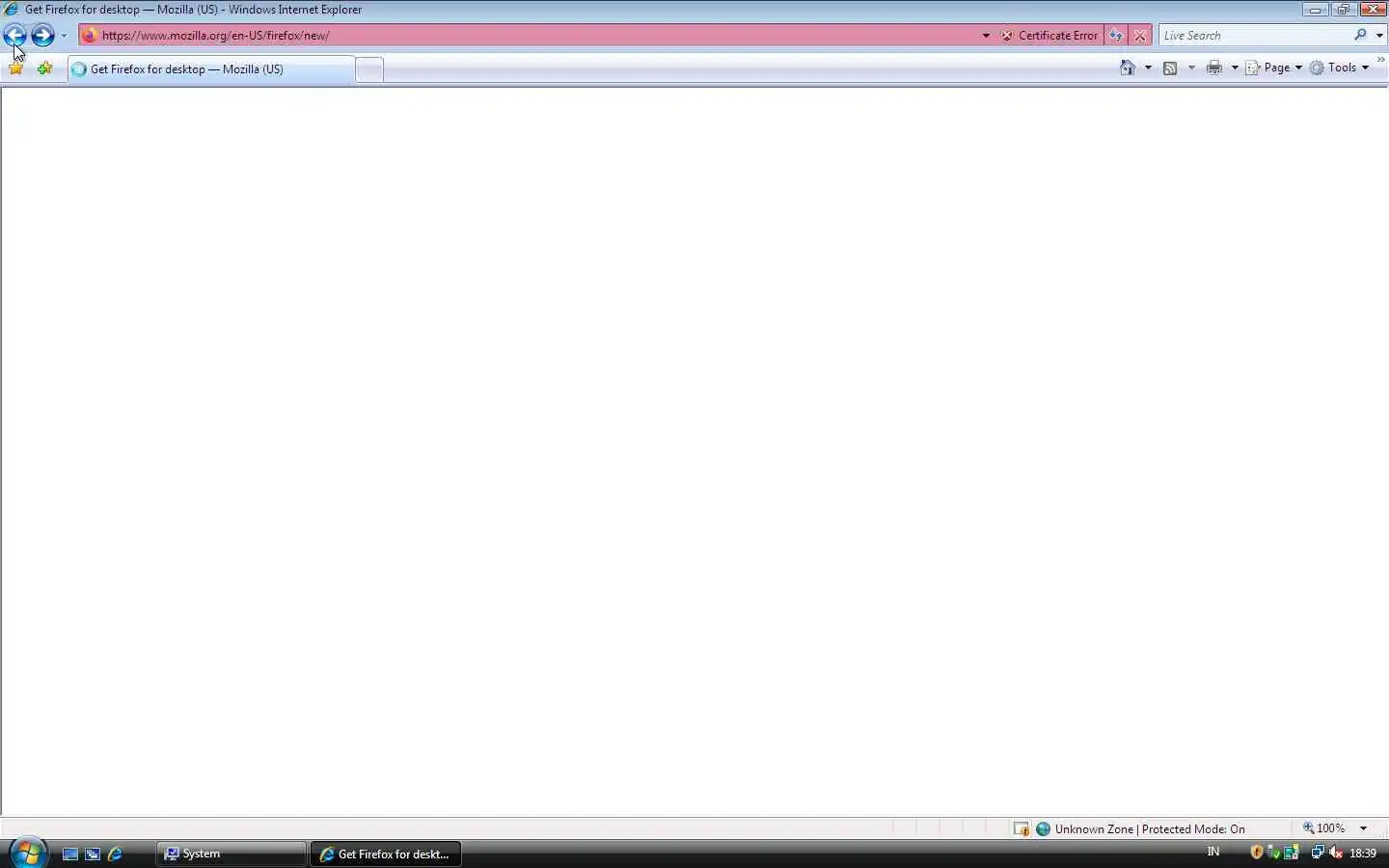Click Show Desktop quick launch icon

(x=69, y=854)
